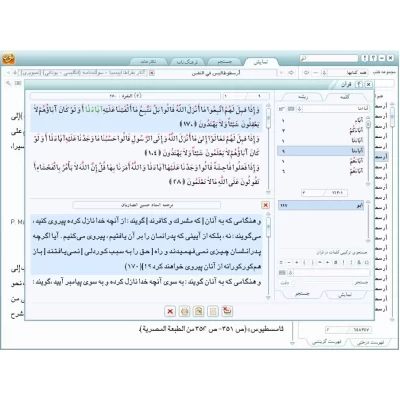Select second word row with count ۳

tap(321, 130)
